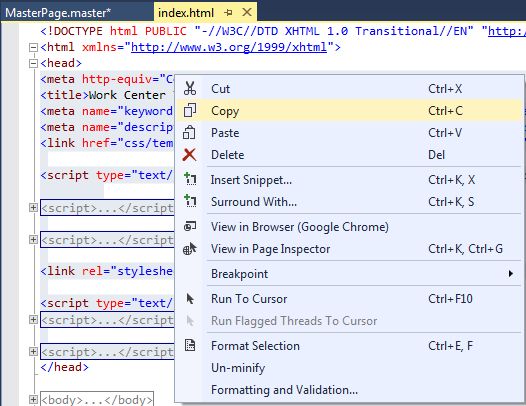Click the Format Selection document icon

tap(190, 345)
